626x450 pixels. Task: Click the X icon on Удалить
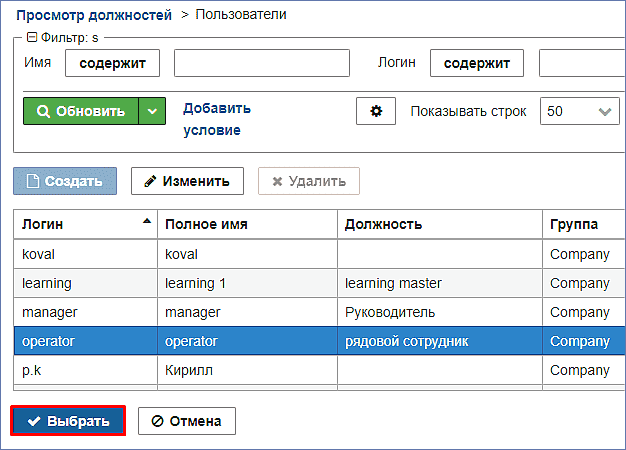pos(277,182)
